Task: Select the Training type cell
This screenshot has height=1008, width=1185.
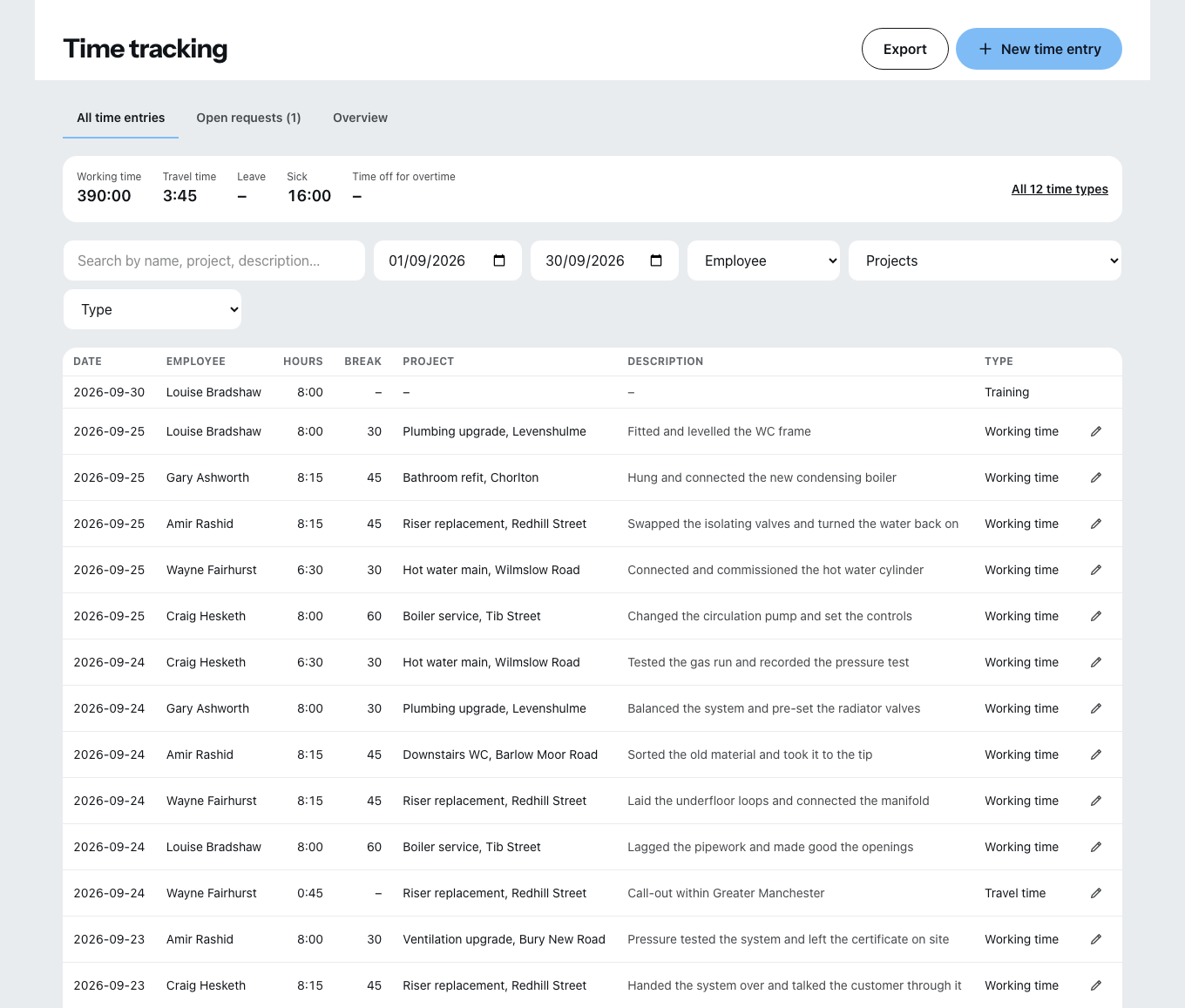Action: tap(1006, 392)
